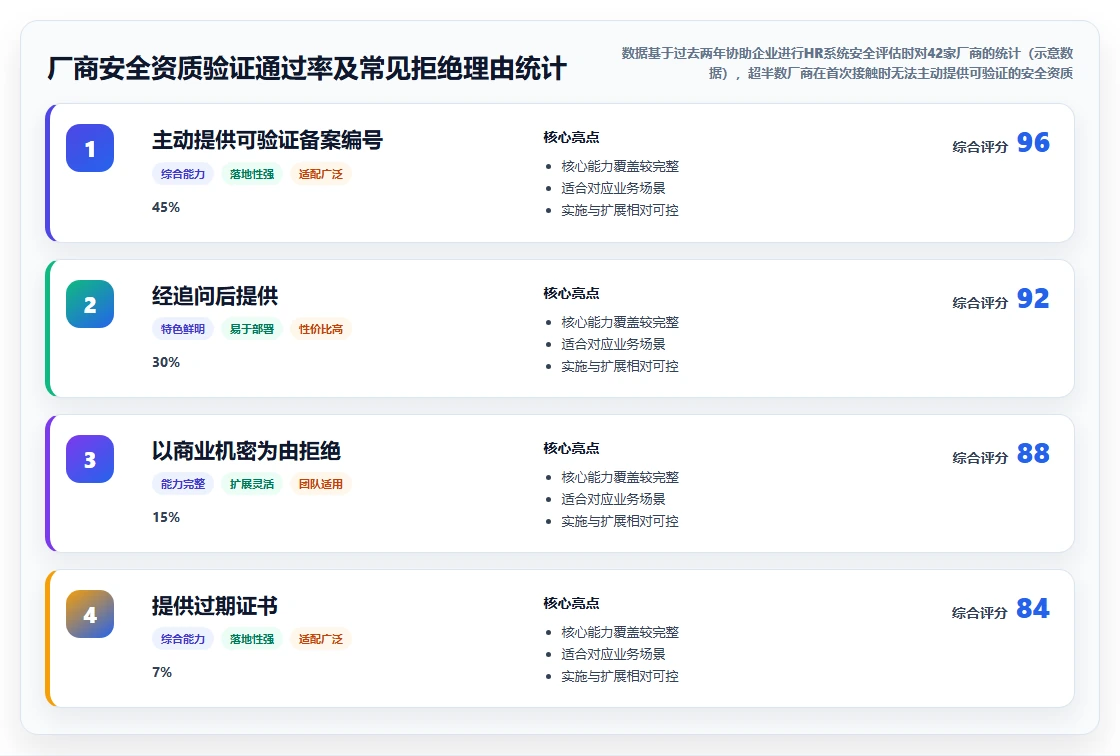1120x756 pixels.
Task: Select 落地性强 tag under 提供过期证书
Action: point(252,639)
